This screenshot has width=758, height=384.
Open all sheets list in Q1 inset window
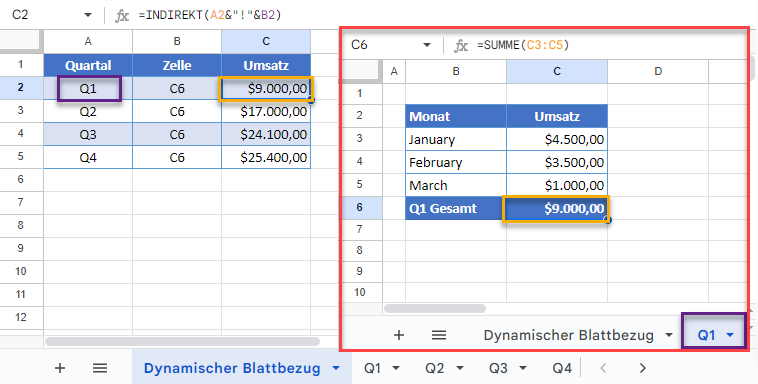tap(438, 335)
